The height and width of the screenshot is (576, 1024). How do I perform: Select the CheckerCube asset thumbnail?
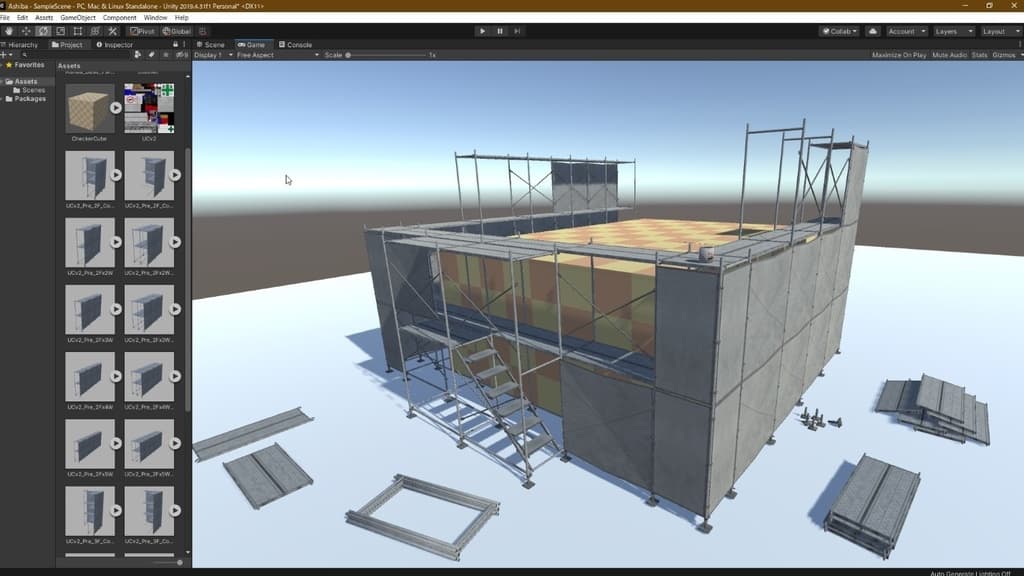pos(89,108)
